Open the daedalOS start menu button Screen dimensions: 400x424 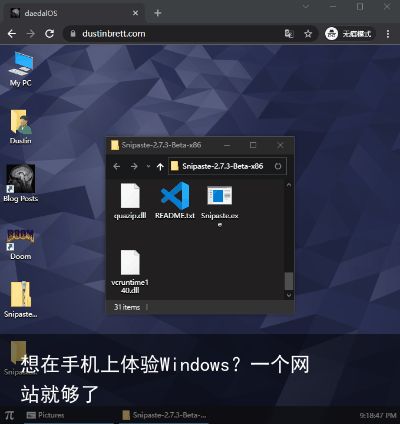coord(10,415)
